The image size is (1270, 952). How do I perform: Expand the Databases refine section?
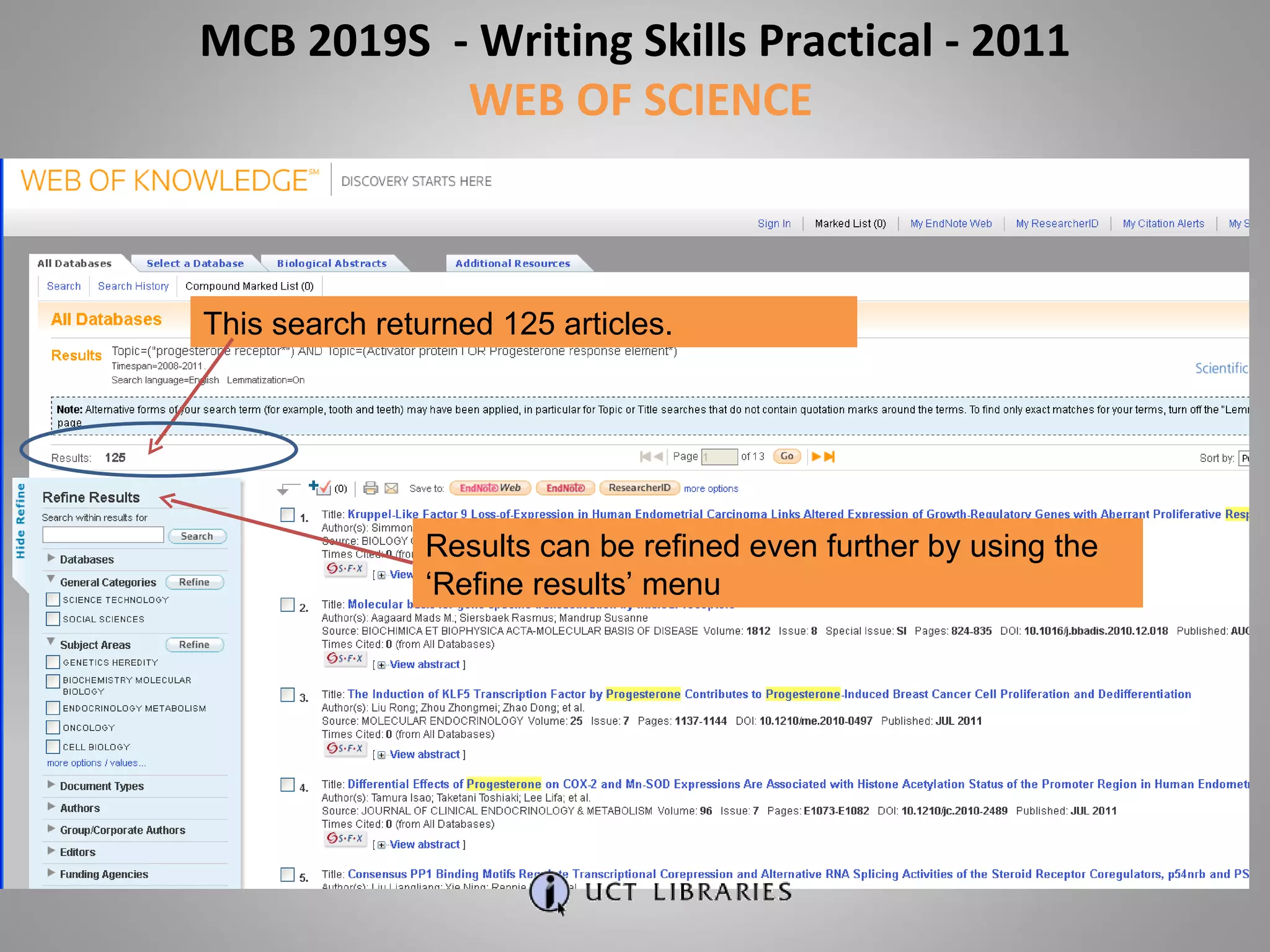[51, 558]
